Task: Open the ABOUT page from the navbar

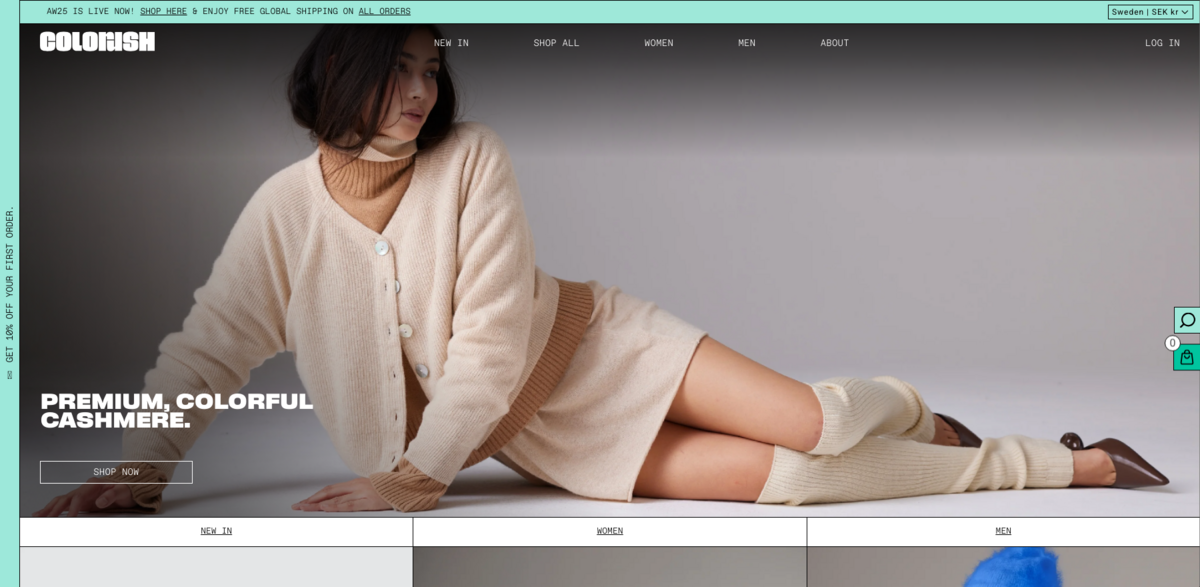Action: [834, 43]
